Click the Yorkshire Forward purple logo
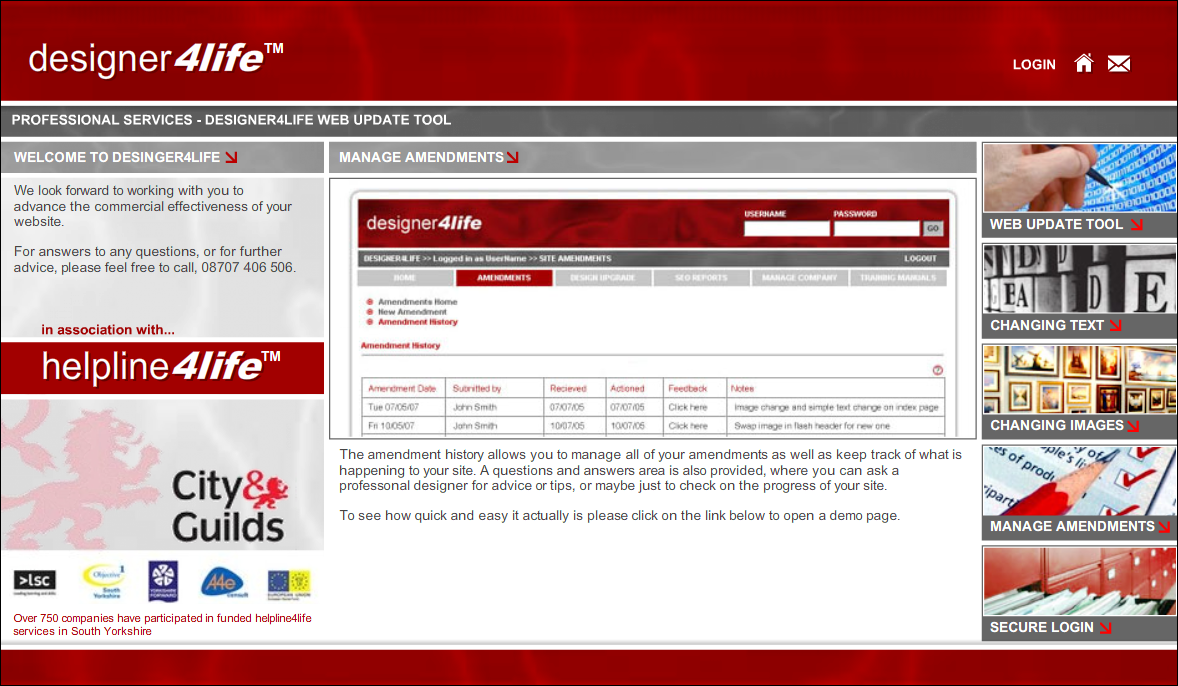This screenshot has width=1178, height=686. (163, 581)
